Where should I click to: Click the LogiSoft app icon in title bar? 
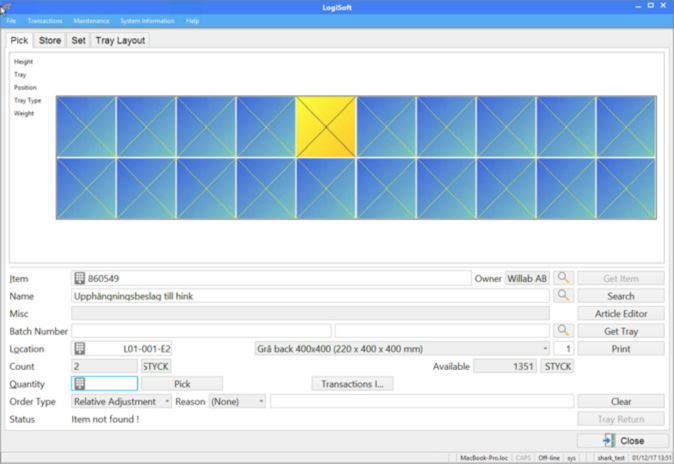pyautogui.click(x=5, y=7)
